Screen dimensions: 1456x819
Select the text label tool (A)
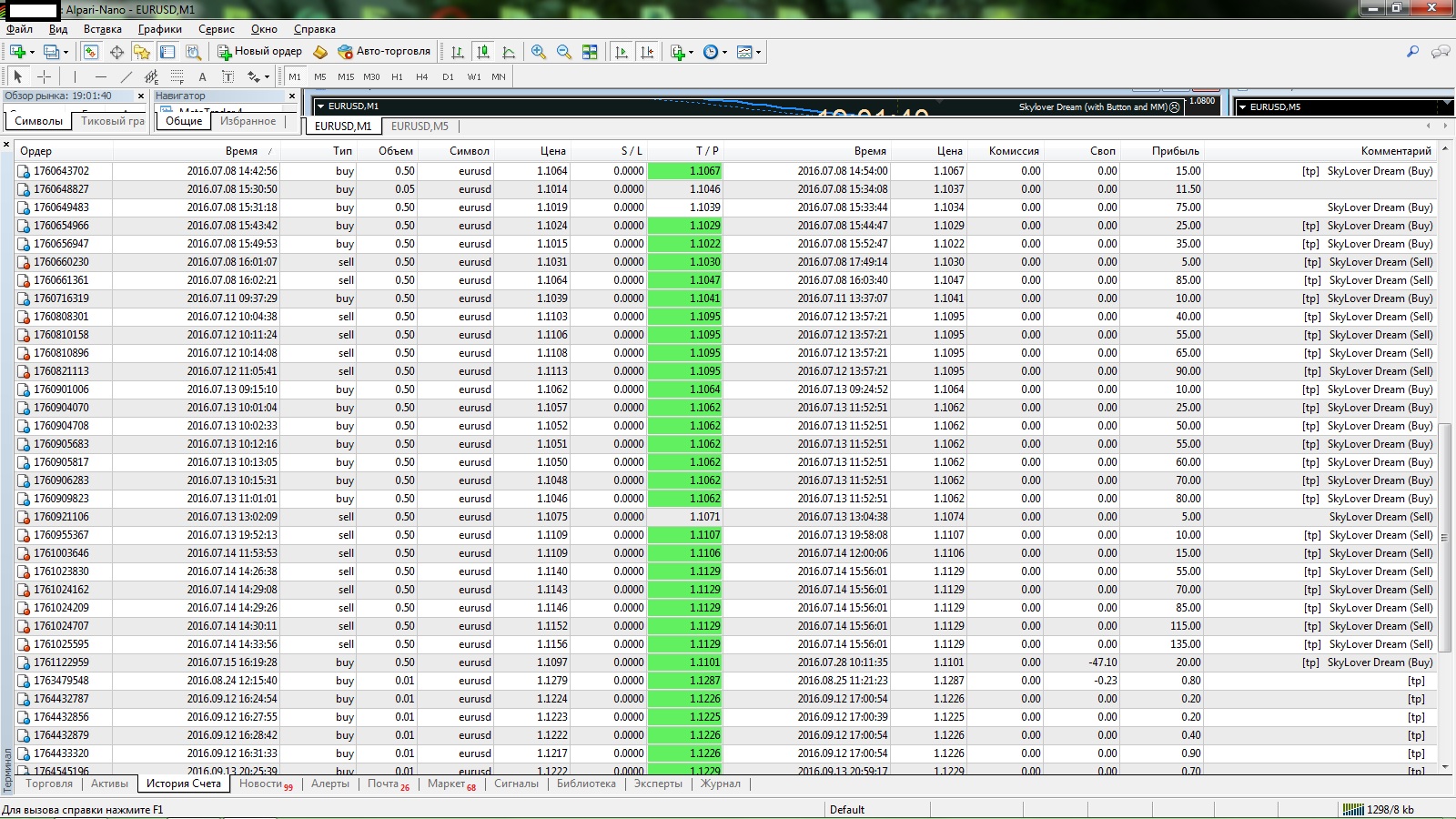click(x=202, y=76)
